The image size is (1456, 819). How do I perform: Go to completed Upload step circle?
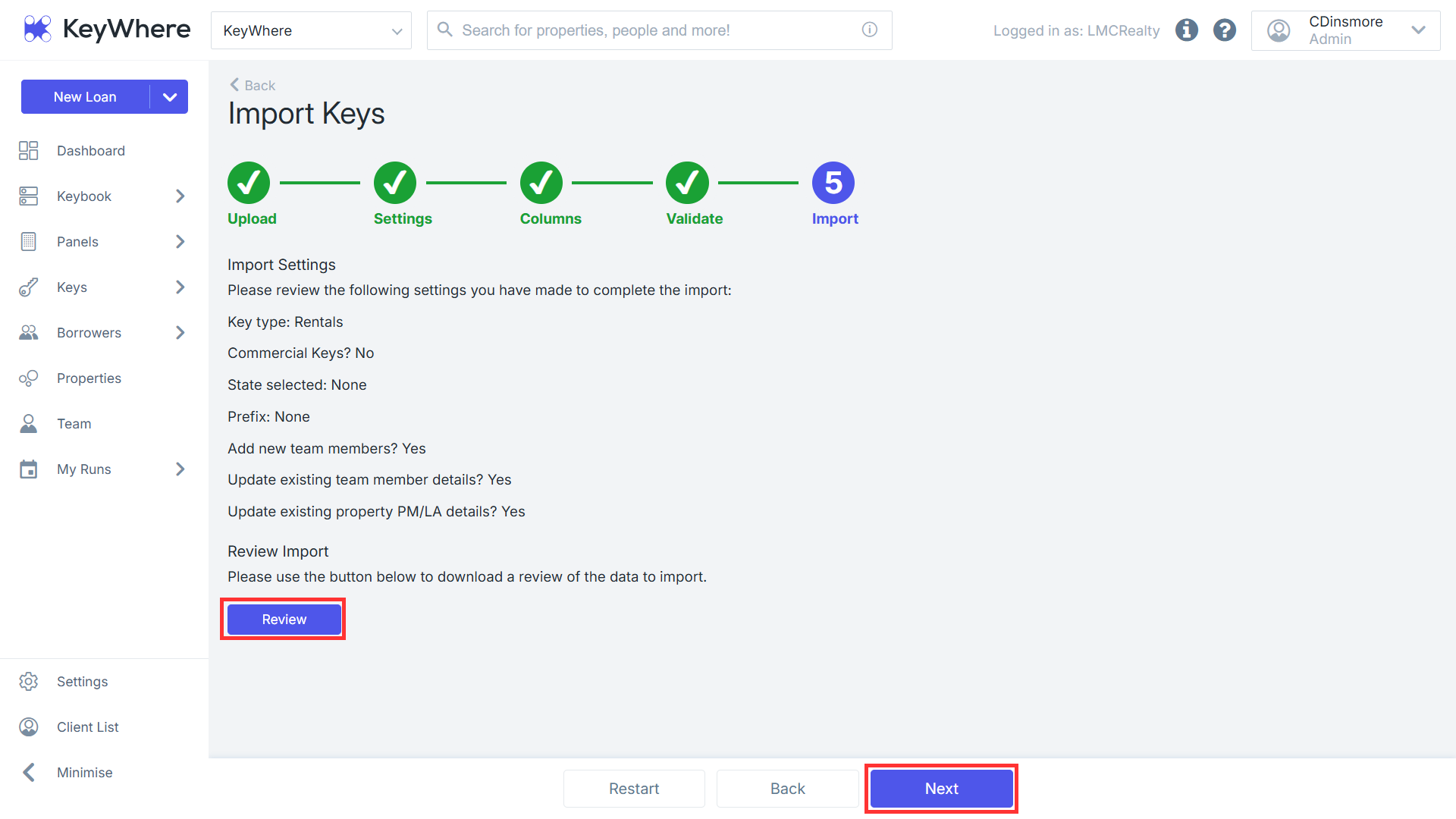249,183
